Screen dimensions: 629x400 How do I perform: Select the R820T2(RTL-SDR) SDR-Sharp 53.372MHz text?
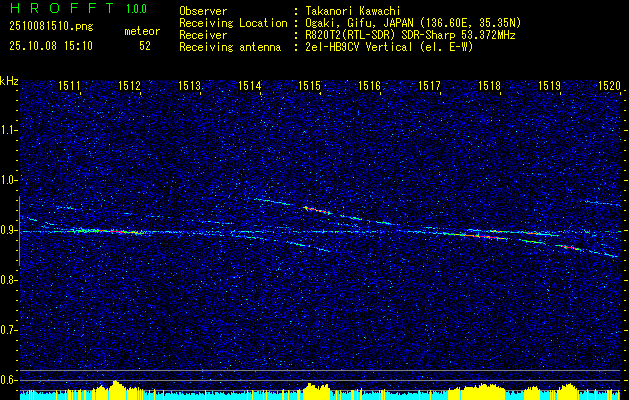(410, 35)
